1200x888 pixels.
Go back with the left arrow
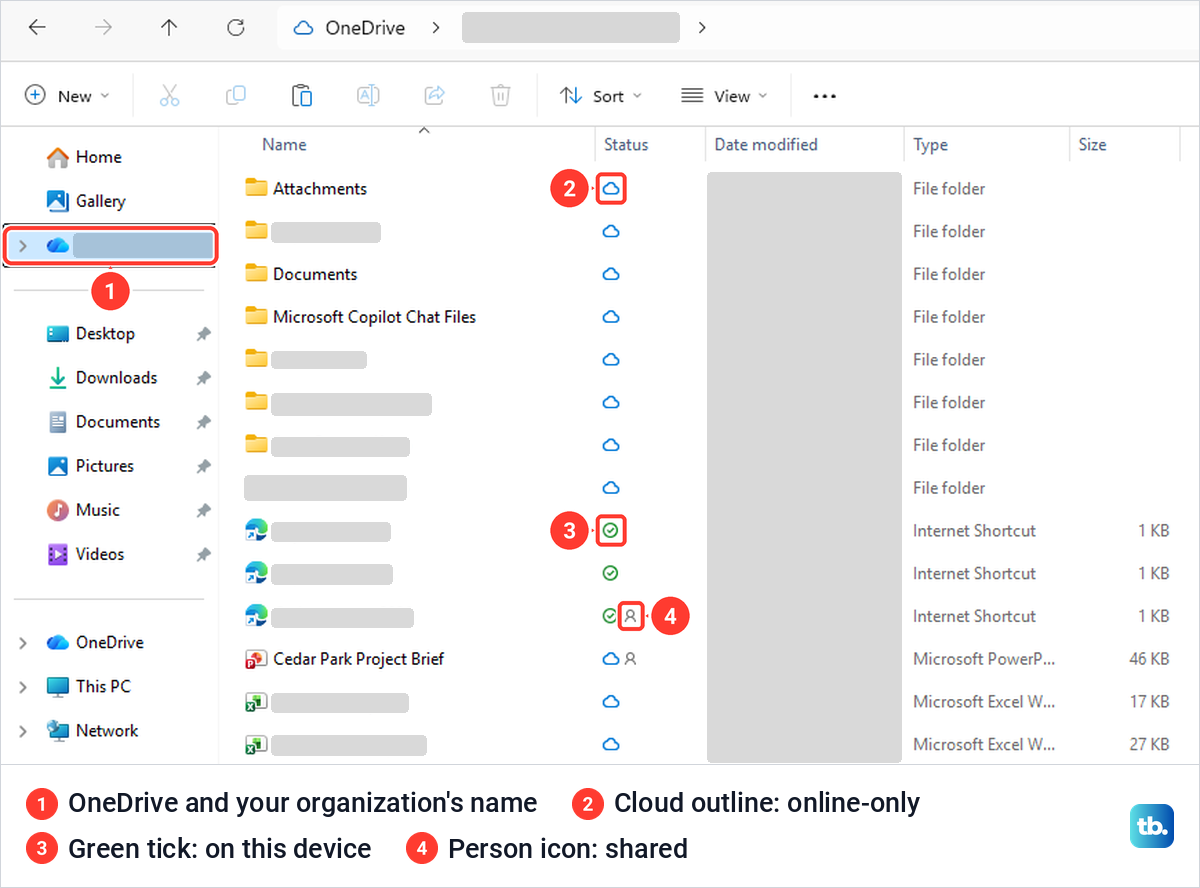pyautogui.click(x=37, y=28)
